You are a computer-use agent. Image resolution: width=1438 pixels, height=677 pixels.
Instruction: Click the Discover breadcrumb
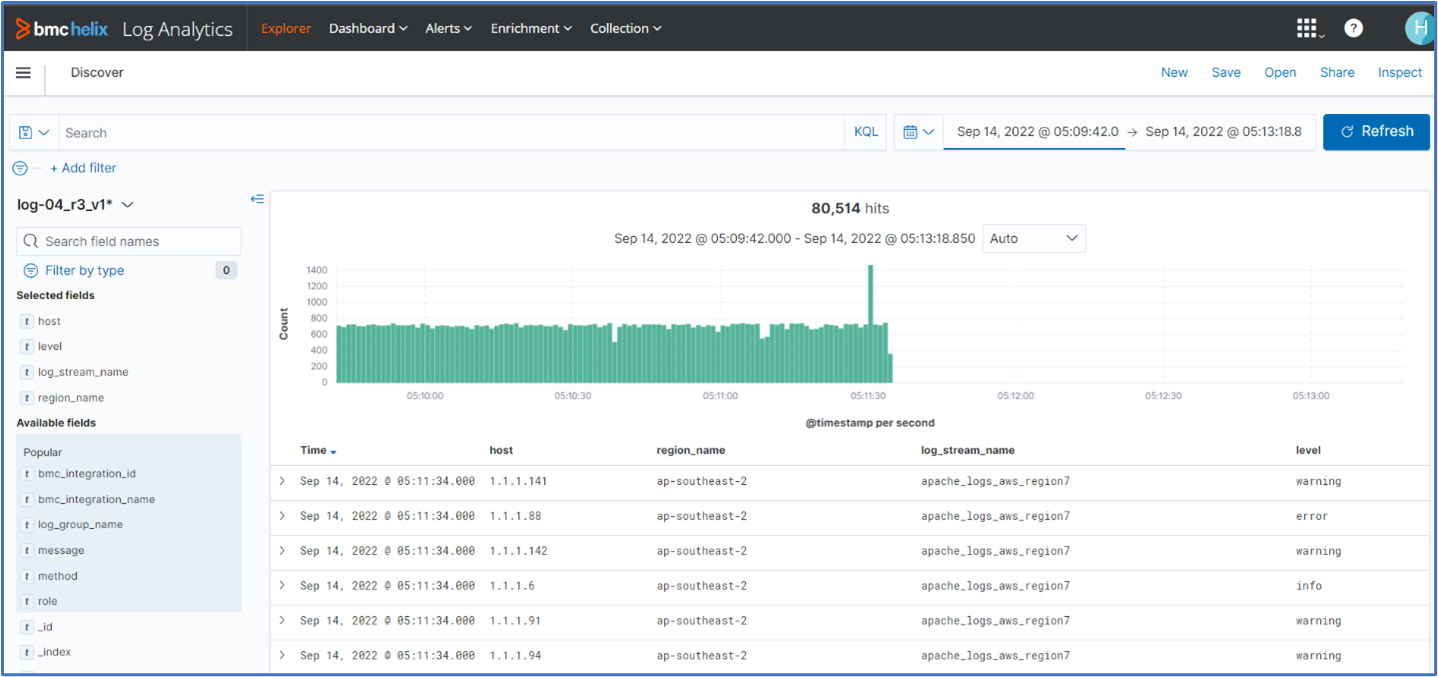(97, 72)
